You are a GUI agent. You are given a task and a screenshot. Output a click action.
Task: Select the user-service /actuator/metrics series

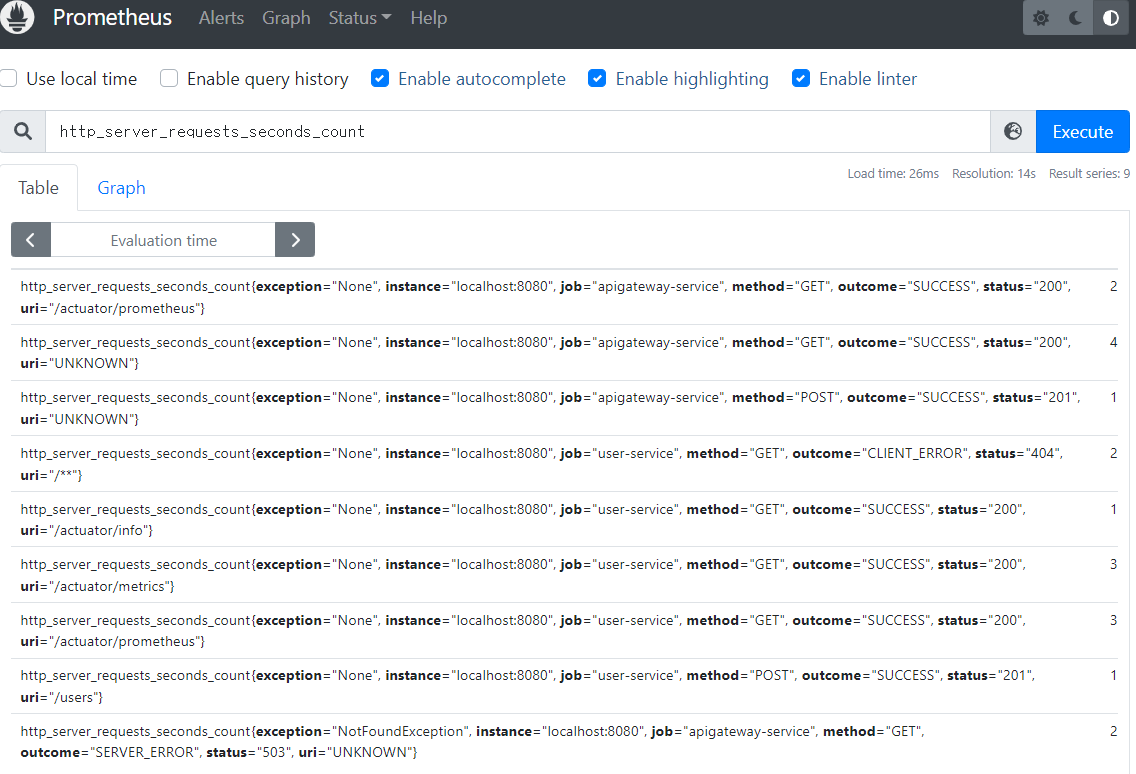click(564, 575)
